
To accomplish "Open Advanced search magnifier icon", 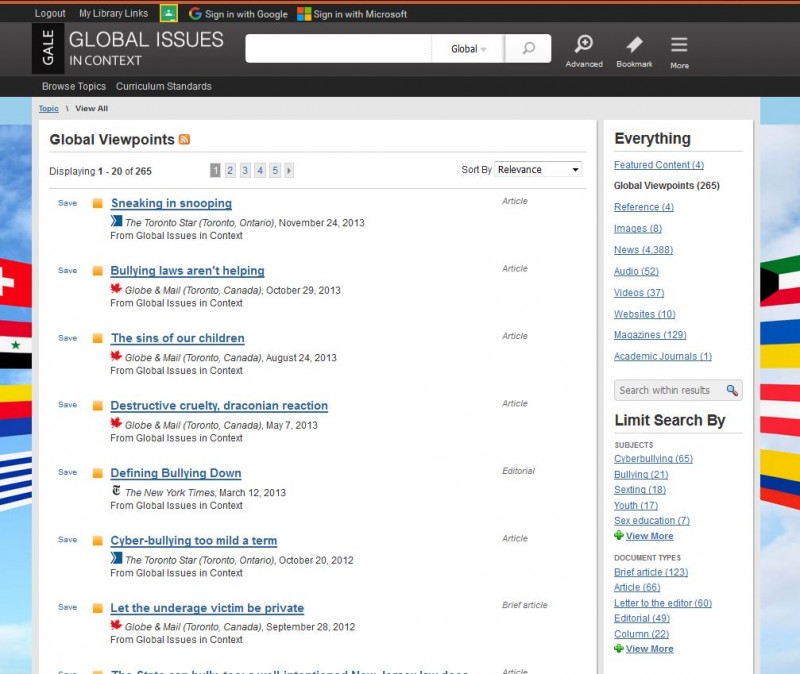I will coord(584,44).
